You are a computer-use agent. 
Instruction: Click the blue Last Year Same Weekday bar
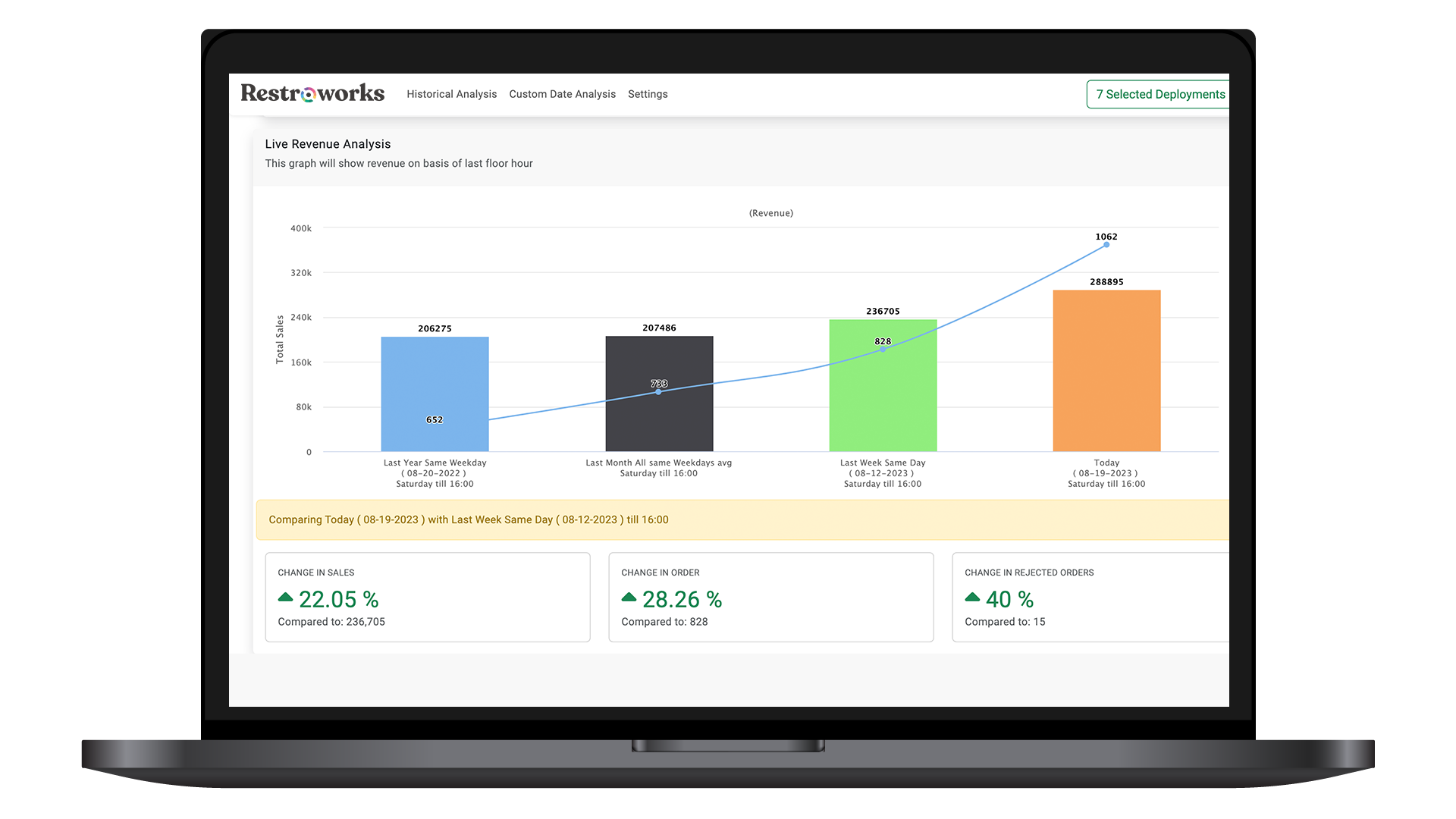[435, 394]
